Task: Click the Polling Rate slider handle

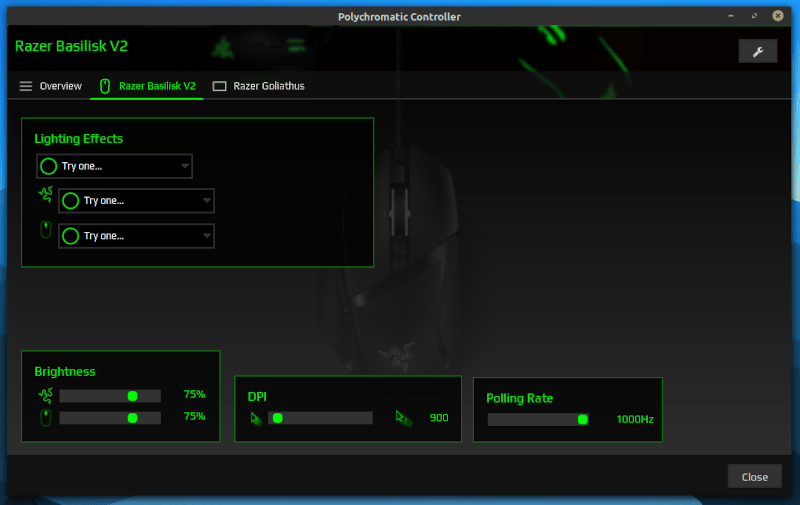Action: point(582,419)
